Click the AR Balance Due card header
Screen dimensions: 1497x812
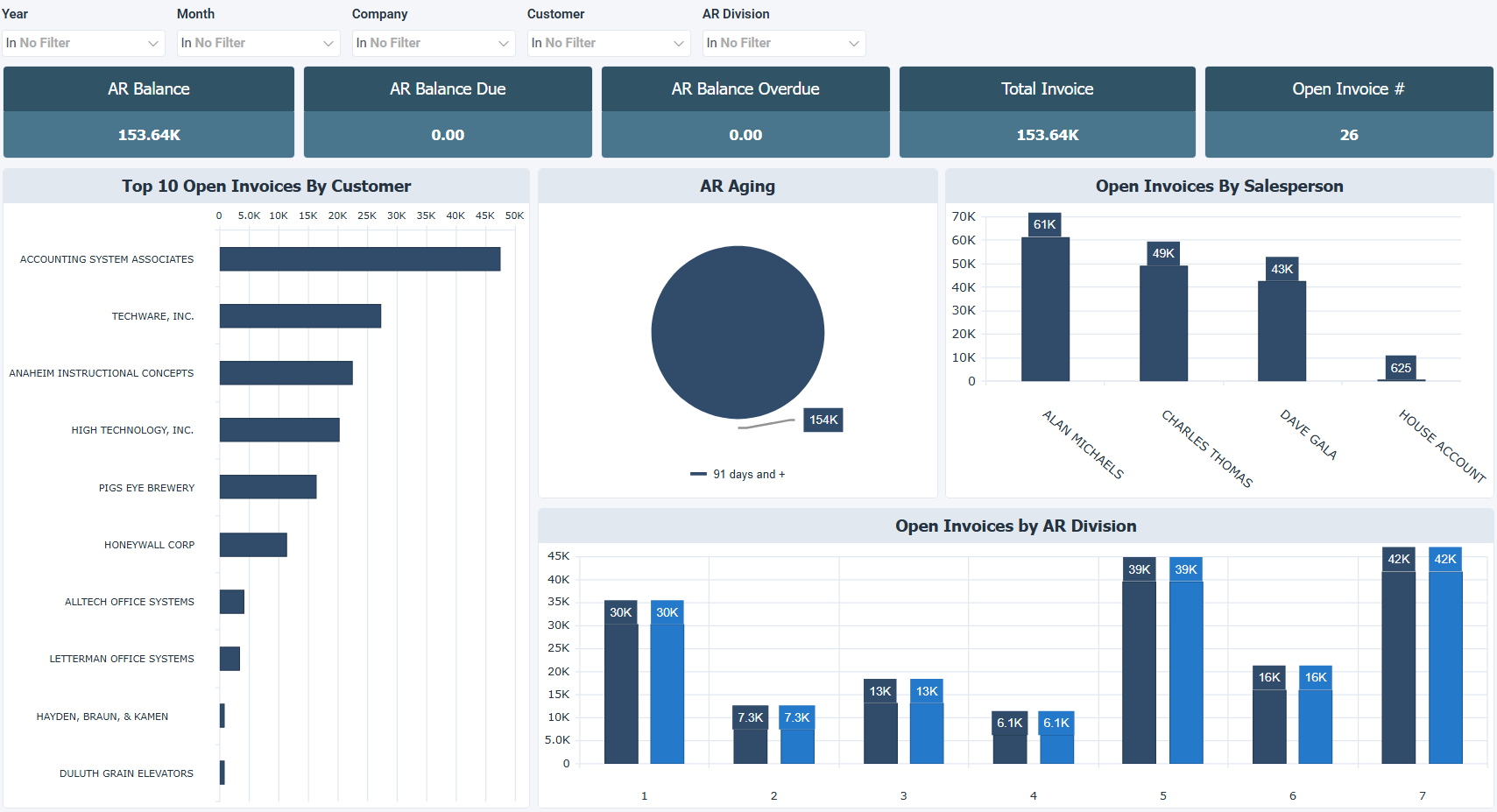448,88
